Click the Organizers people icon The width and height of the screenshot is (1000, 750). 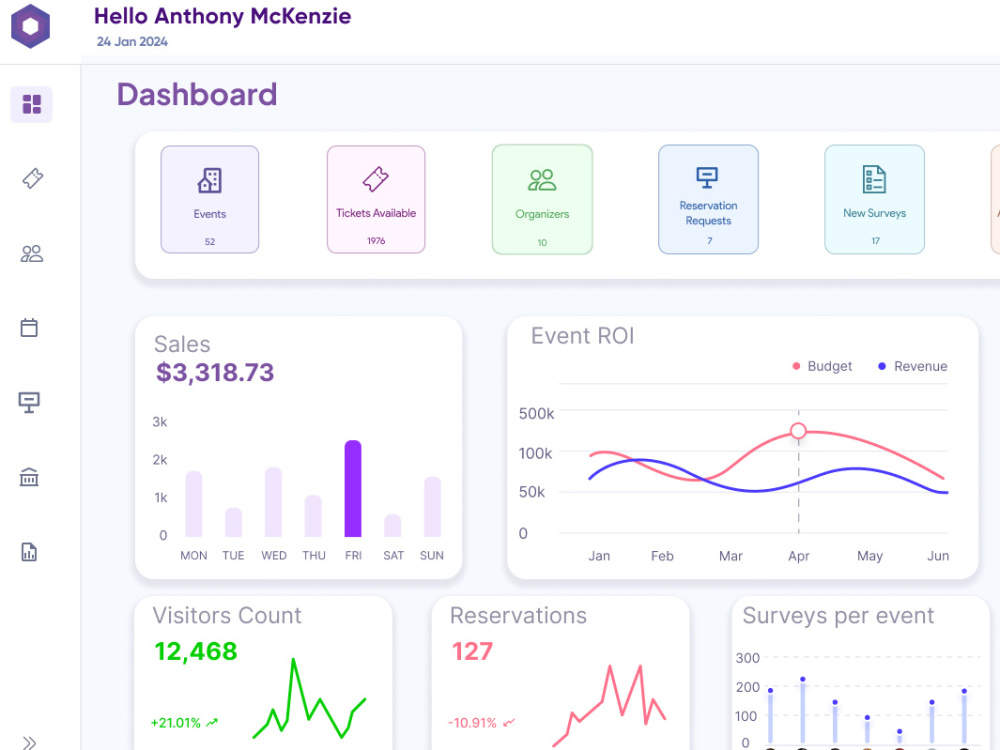click(542, 180)
